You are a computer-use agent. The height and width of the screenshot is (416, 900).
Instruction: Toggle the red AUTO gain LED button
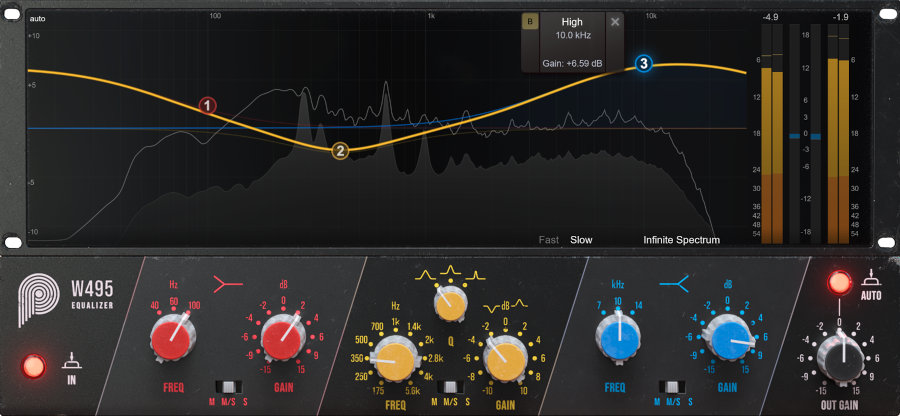[x=839, y=283]
